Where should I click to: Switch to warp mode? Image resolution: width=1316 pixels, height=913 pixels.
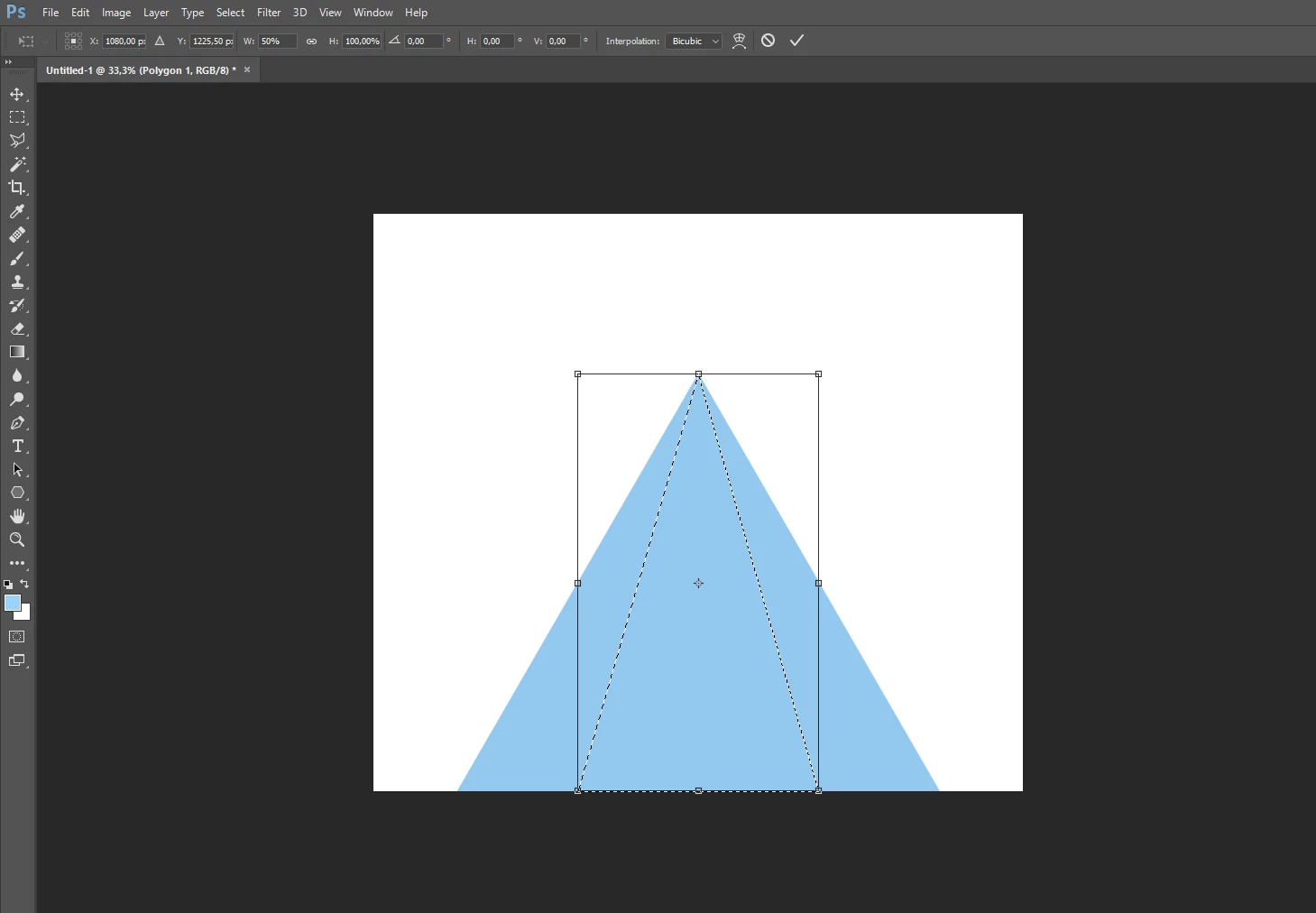click(739, 41)
